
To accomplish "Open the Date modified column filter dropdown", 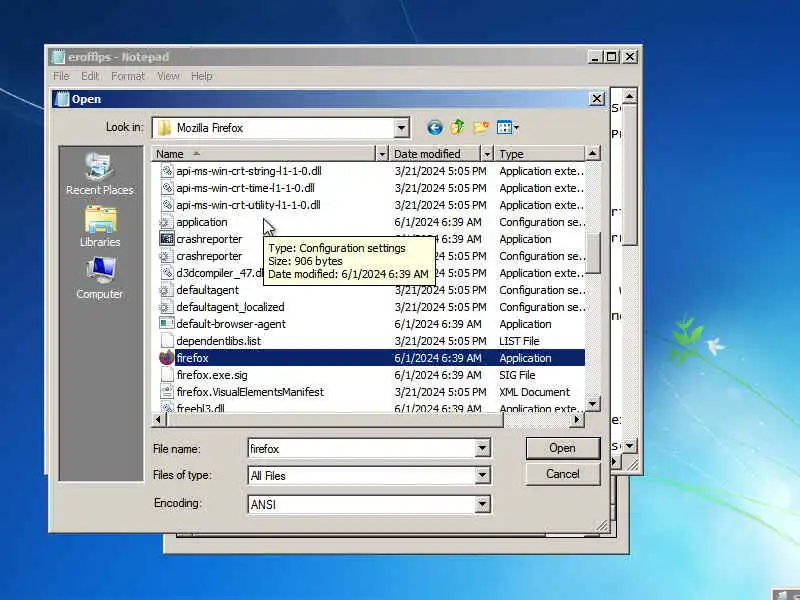I will point(487,154).
